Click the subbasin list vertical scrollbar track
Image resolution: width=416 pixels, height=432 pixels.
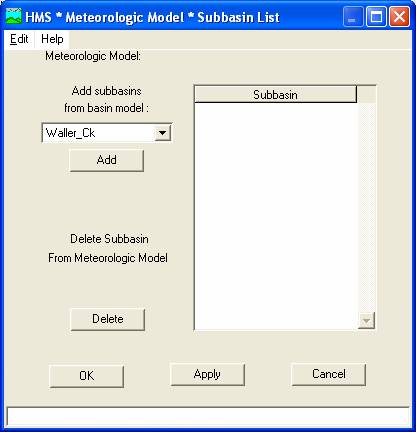[366, 207]
